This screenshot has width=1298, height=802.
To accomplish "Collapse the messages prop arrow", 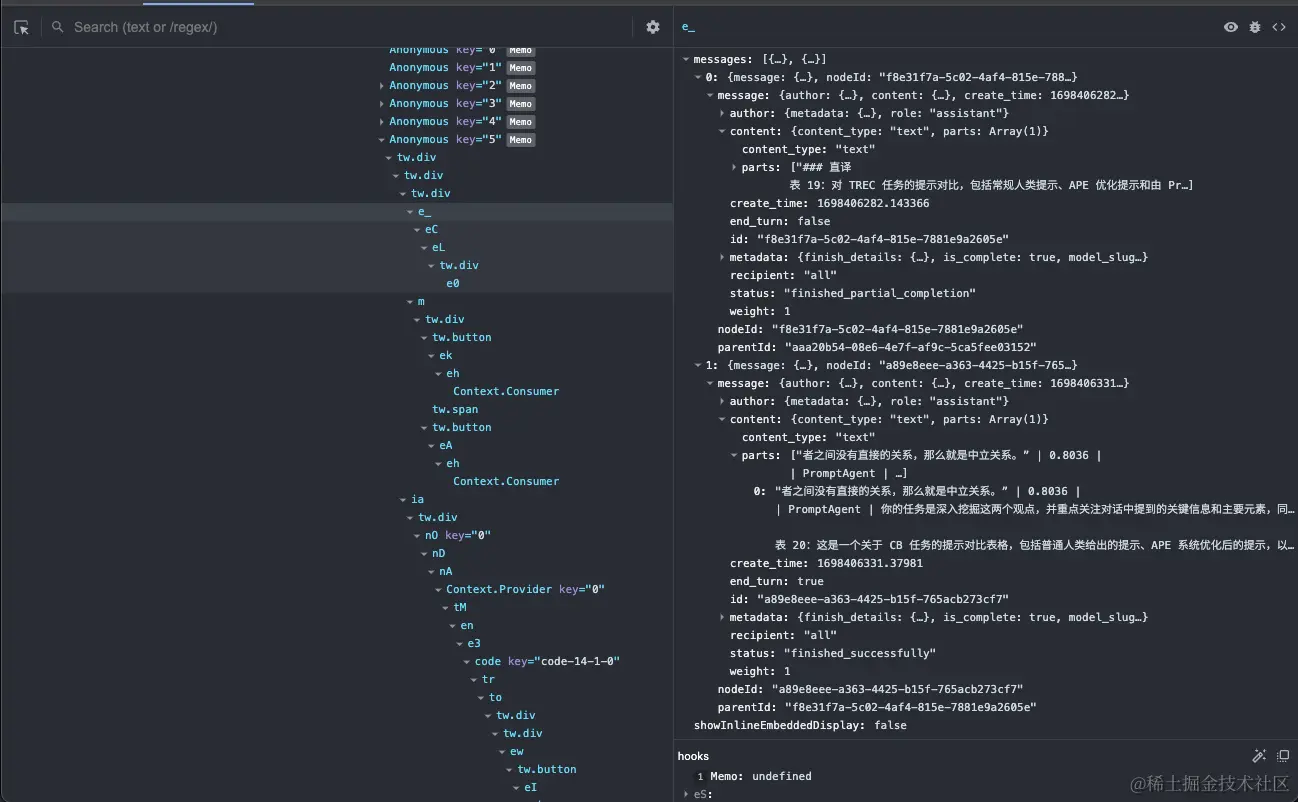I will [x=686, y=60].
